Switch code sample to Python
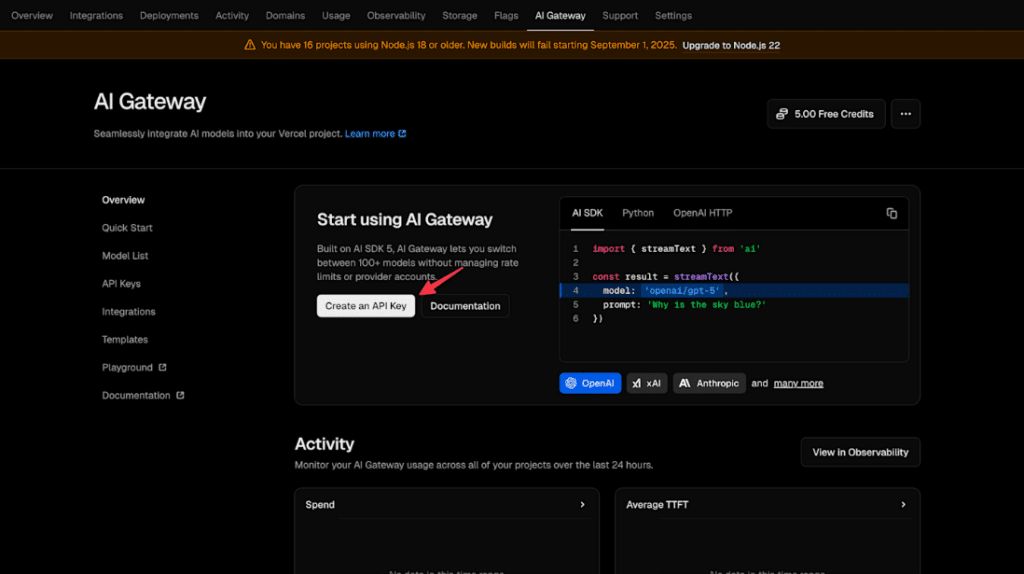This screenshot has width=1024, height=574. pyautogui.click(x=638, y=213)
